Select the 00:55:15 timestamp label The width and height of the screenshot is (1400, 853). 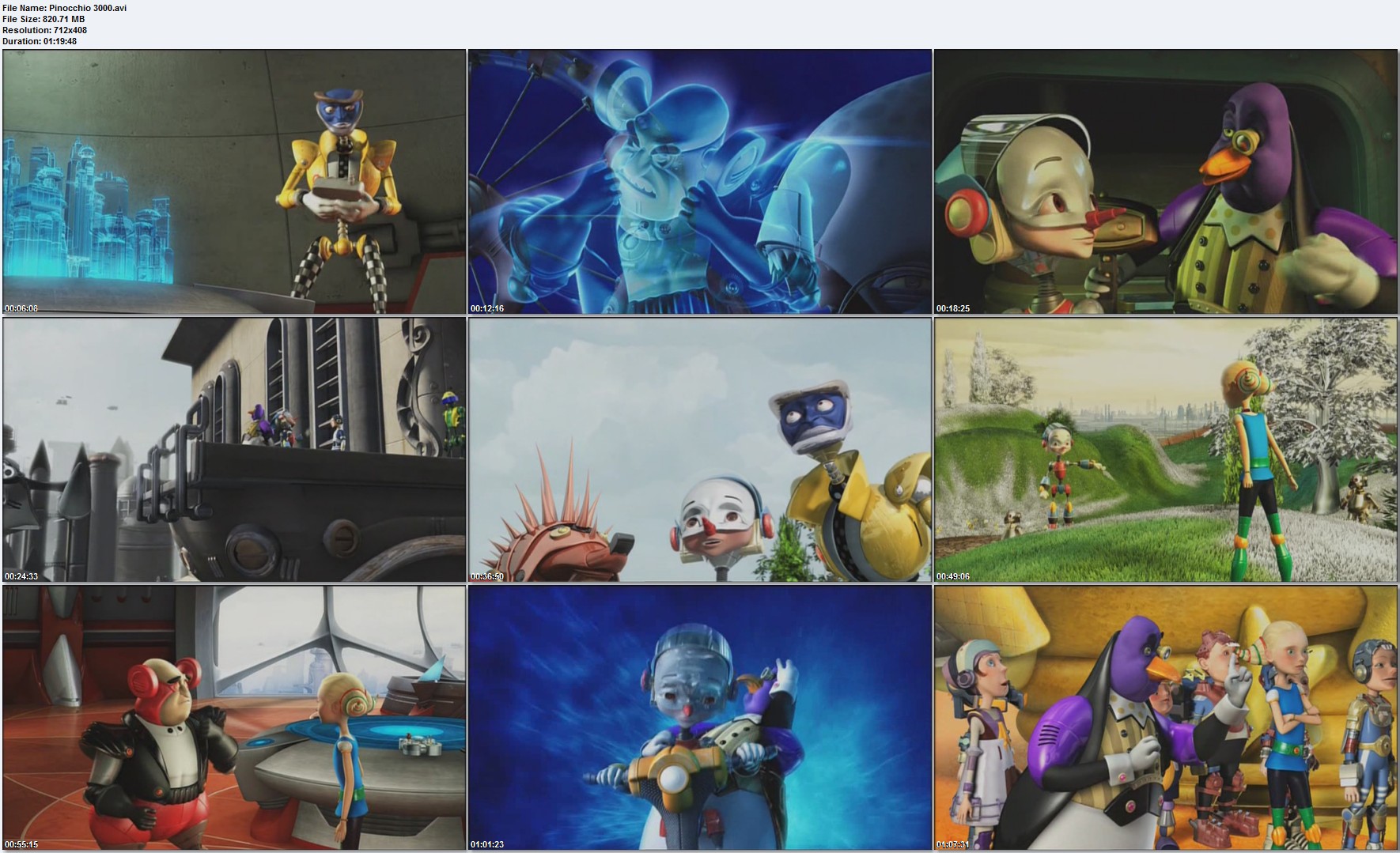[21, 844]
